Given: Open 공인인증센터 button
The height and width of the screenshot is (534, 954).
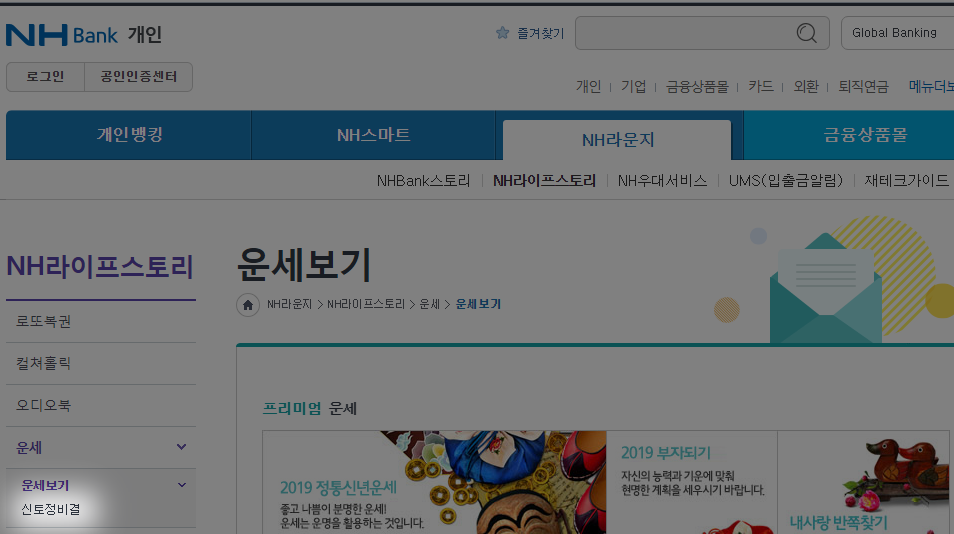Looking at the screenshot, I should tap(139, 77).
